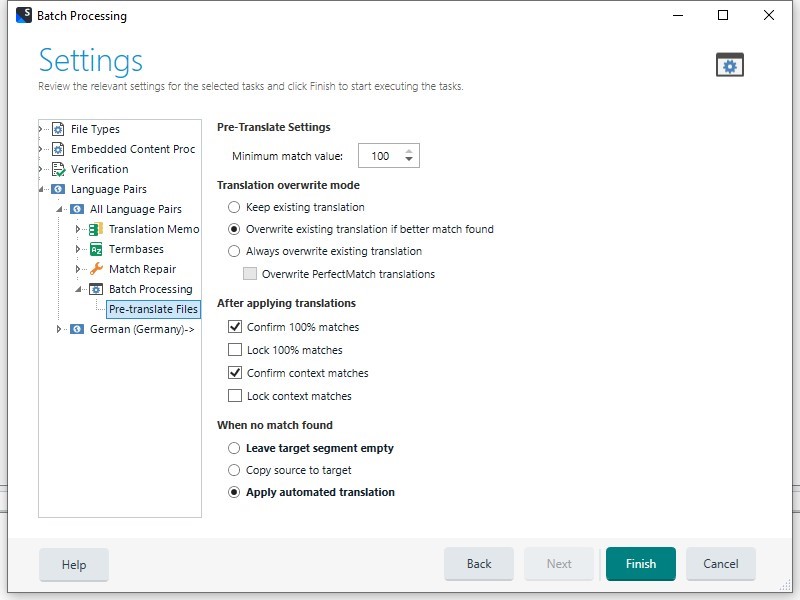Viewport: 800px width, 600px height.
Task: Click the Batch Processing gear icon
Action: click(x=96, y=289)
